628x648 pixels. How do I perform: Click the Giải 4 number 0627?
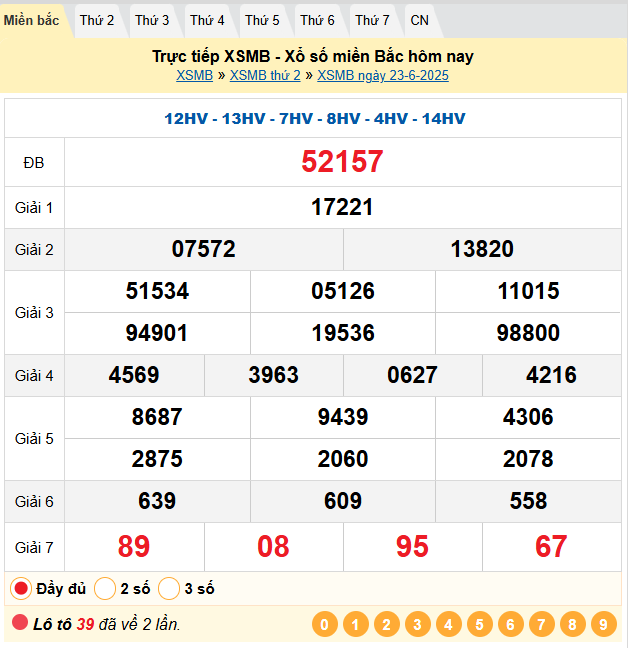[412, 375]
